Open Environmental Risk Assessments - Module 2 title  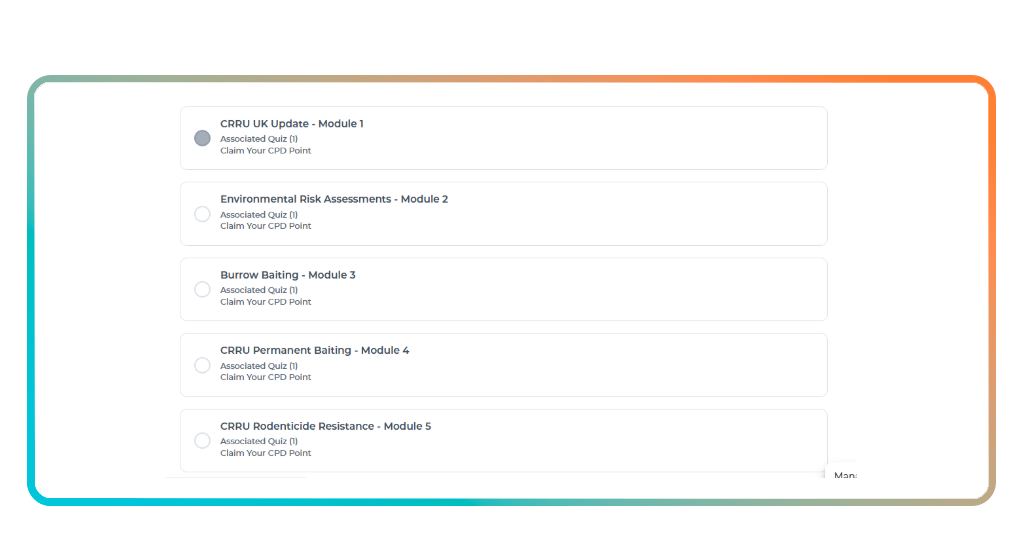[x=334, y=199]
